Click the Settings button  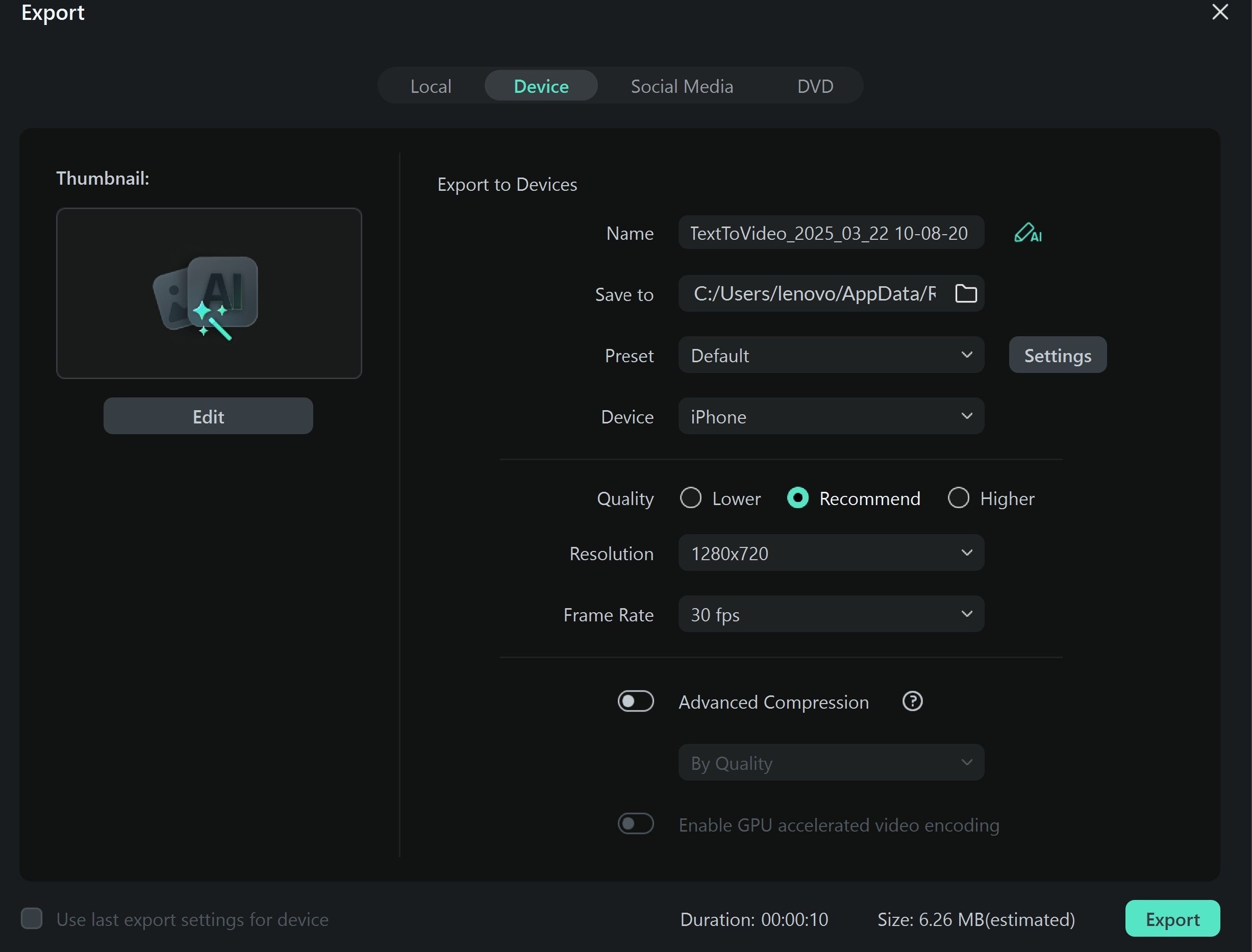click(1057, 355)
